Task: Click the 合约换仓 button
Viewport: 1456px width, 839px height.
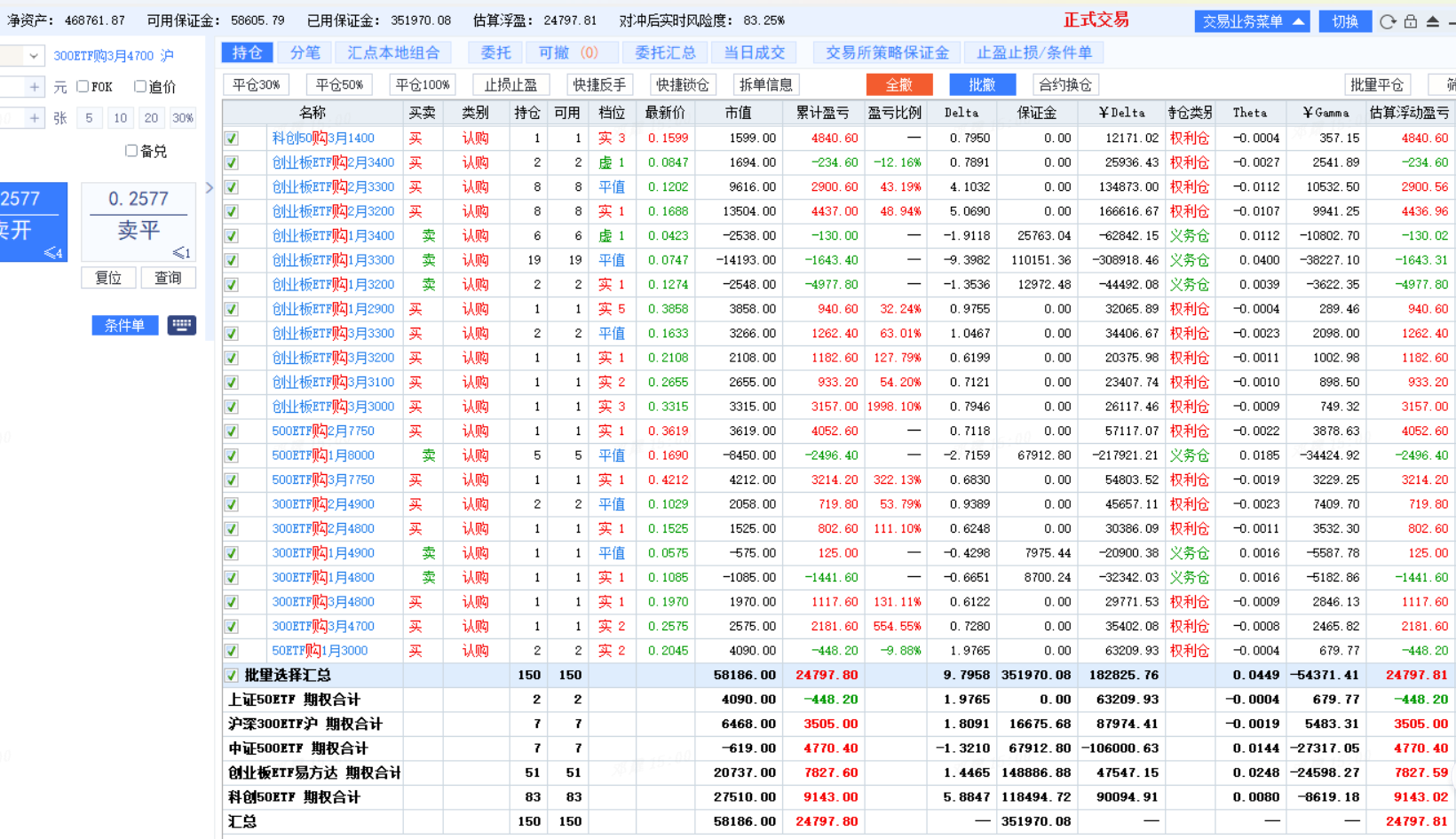Action: pyautogui.click(x=1065, y=85)
